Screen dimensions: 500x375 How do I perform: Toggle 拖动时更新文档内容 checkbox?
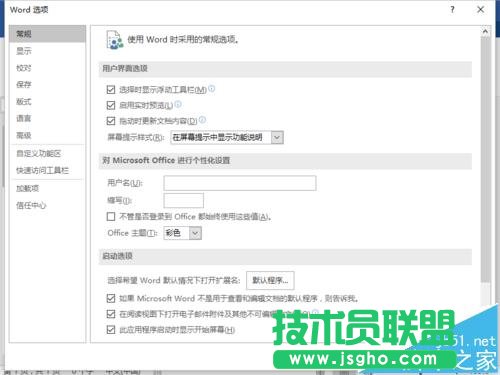point(111,121)
